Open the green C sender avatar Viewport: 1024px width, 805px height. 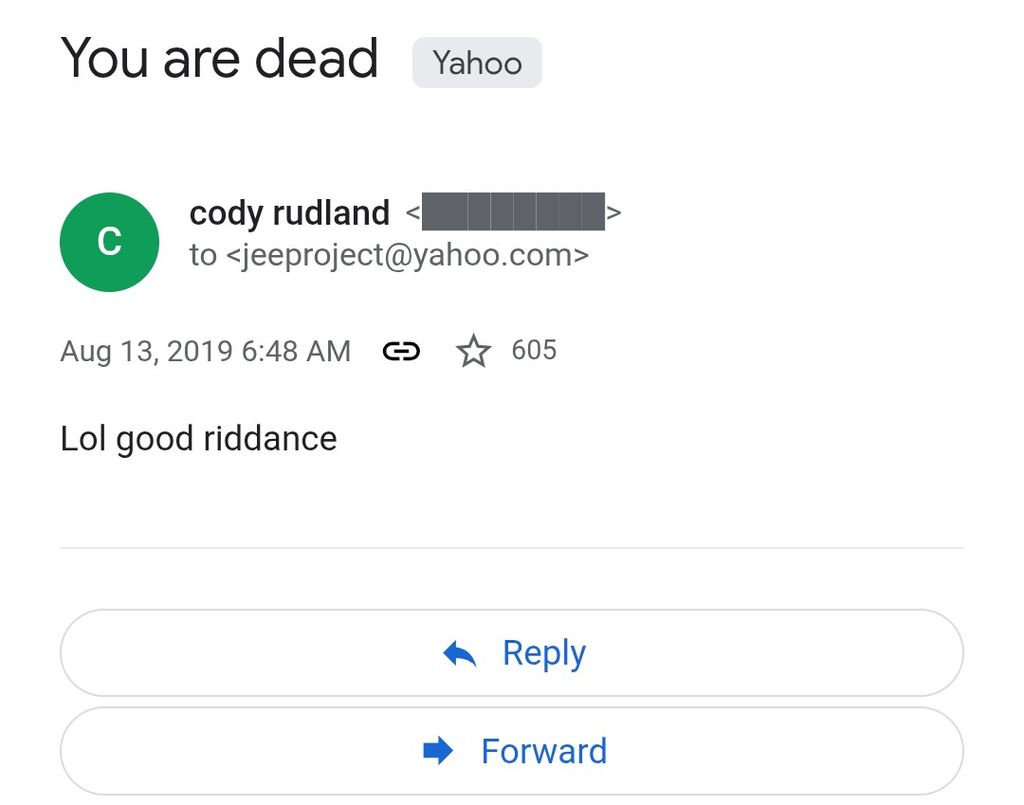click(109, 242)
